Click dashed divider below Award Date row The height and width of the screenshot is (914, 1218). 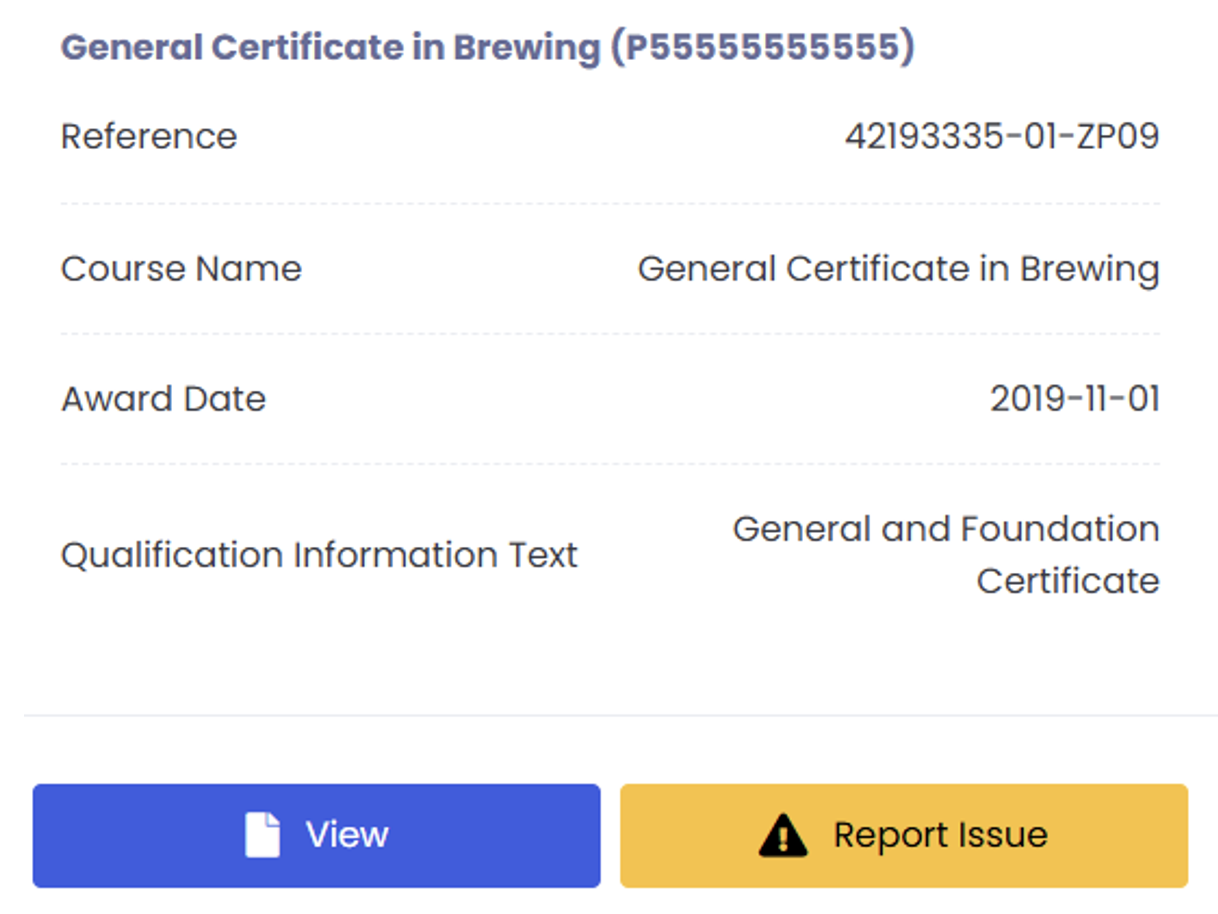(610, 464)
